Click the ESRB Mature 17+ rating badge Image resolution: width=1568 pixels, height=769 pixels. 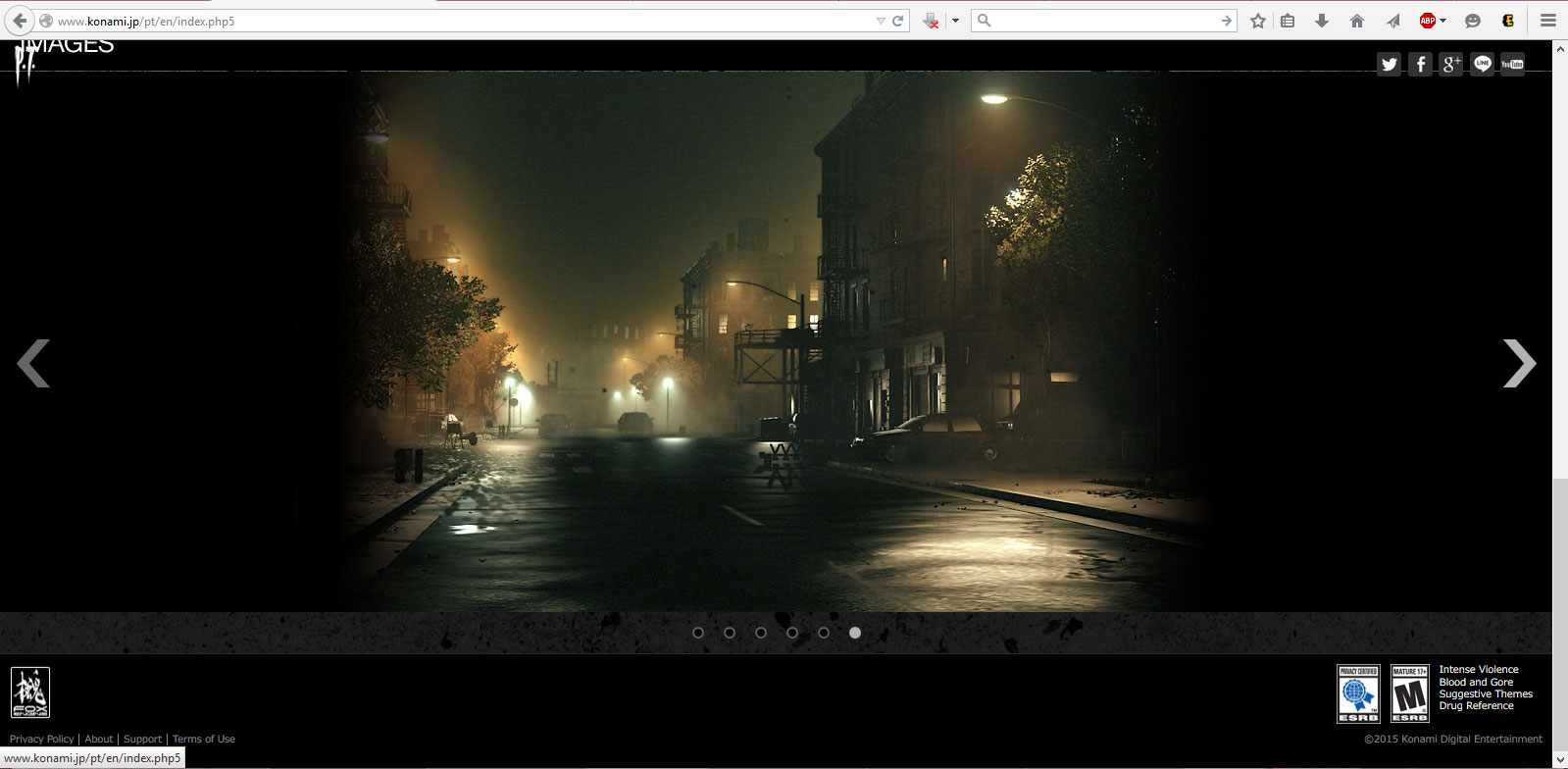(x=1410, y=693)
